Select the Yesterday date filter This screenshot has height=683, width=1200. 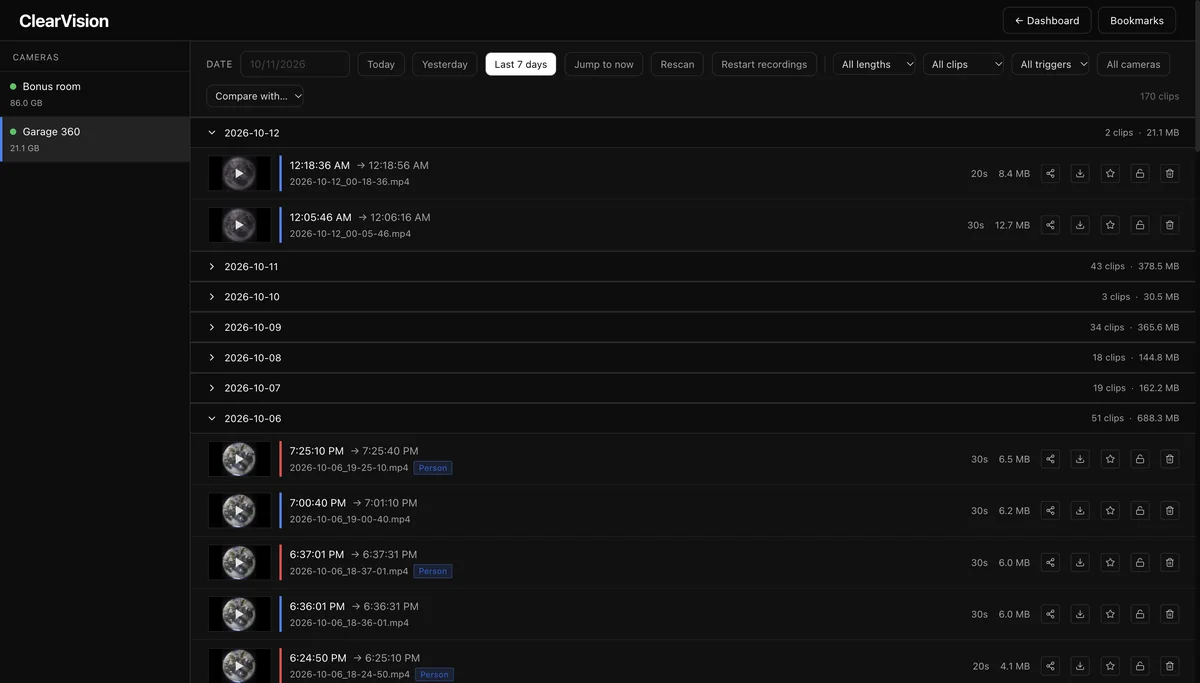(445, 64)
